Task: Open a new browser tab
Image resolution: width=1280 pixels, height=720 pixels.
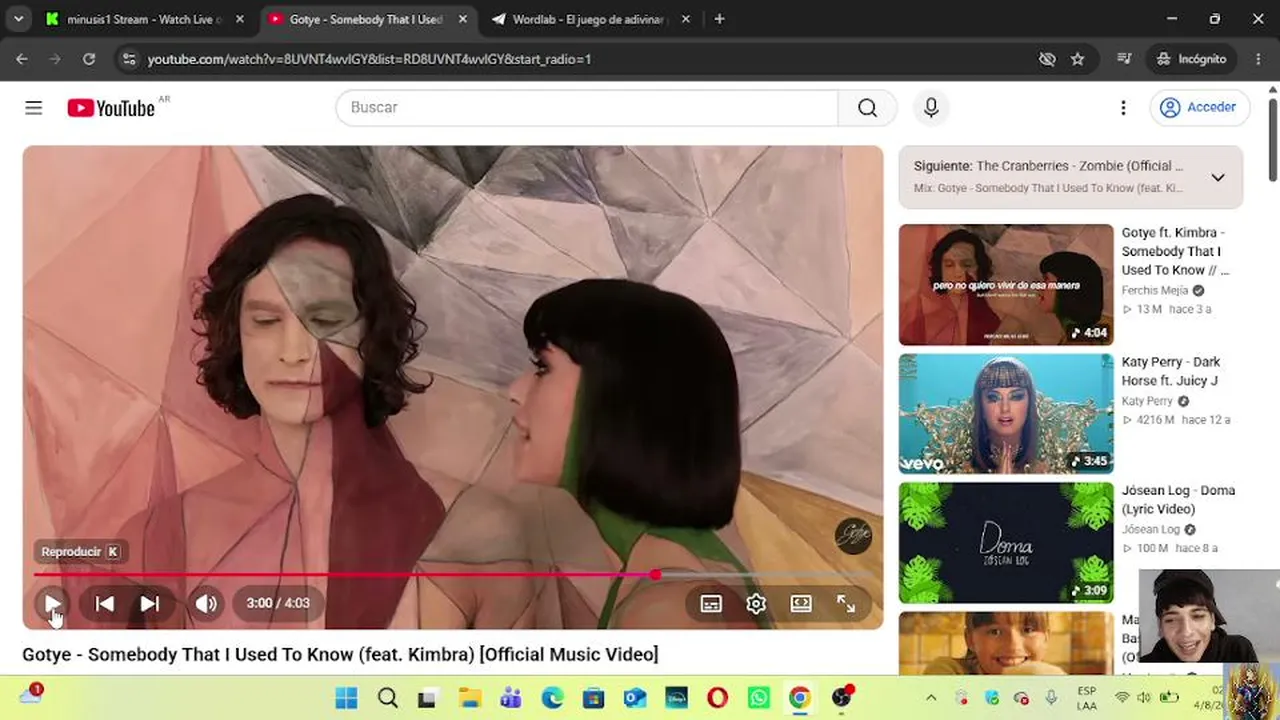Action: tap(719, 19)
